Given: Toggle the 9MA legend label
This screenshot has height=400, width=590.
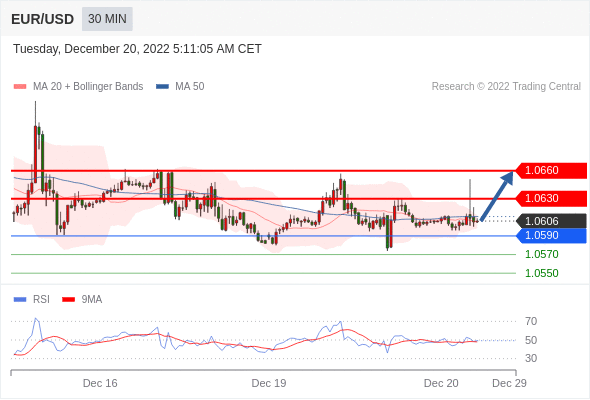Looking at the screenshot, I should tap(92, 300).
